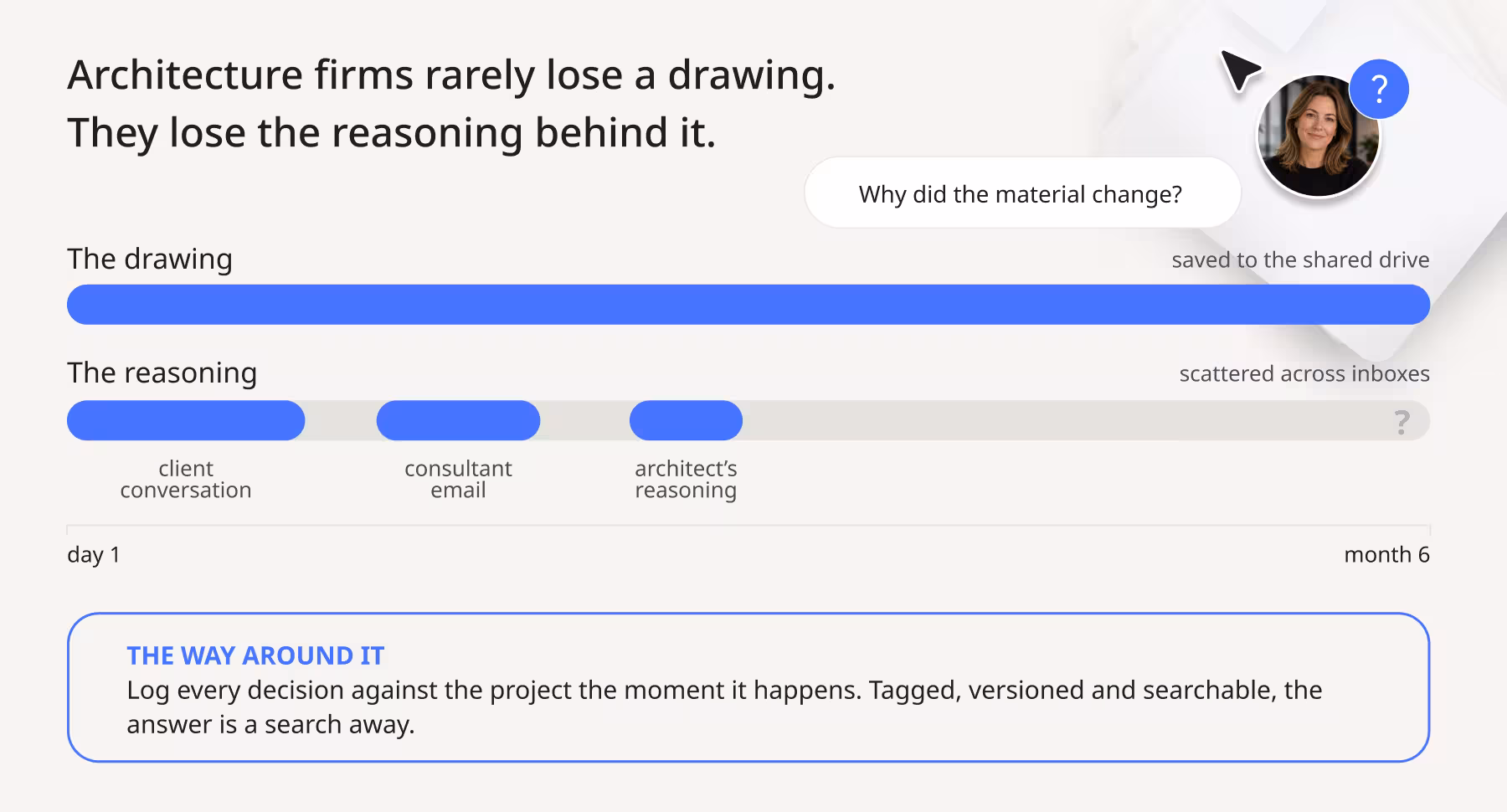Select the "Why did the material change?" bubble

tap(1022, 193)
